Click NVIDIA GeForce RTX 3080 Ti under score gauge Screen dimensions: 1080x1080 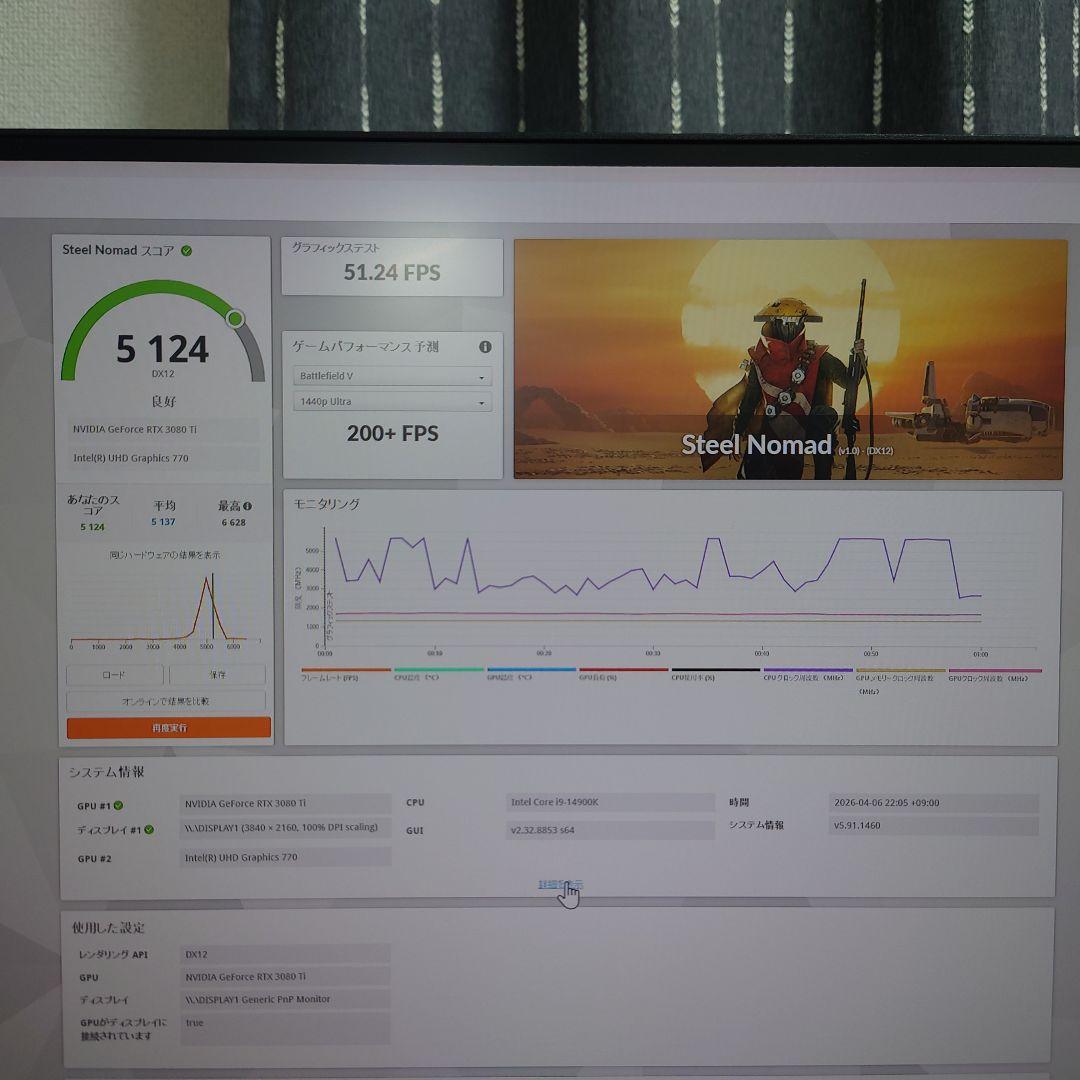(x=164, y=430)
